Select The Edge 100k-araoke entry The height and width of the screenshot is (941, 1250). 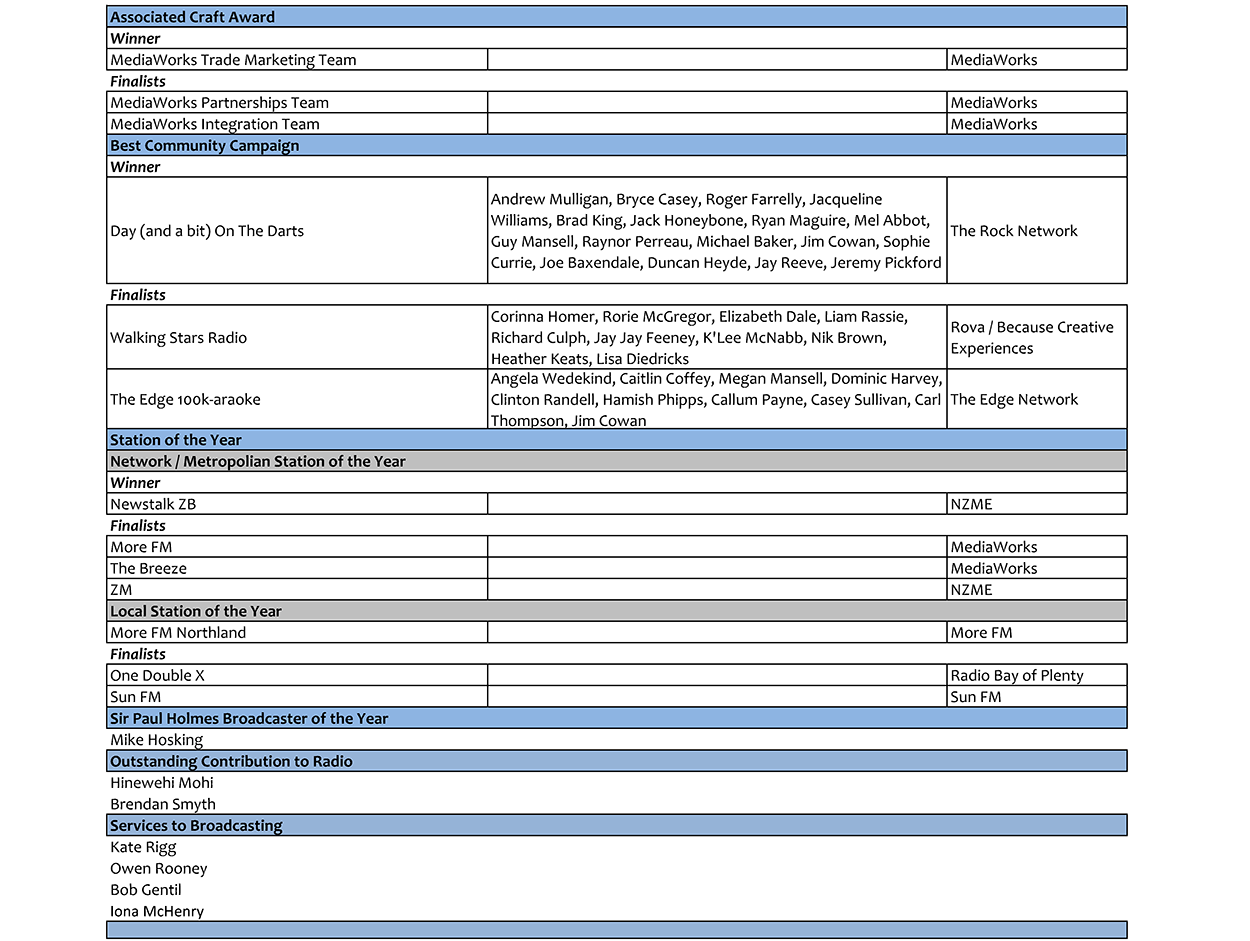click(x=297, y=399)
